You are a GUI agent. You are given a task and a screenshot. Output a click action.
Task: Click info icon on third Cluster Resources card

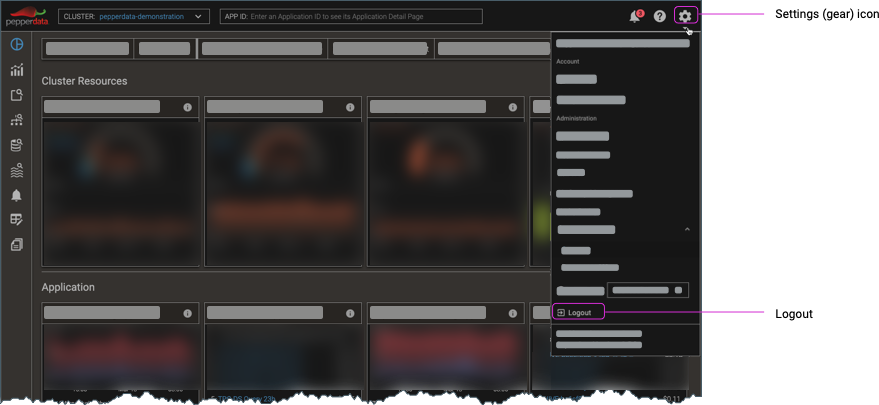pyautogui.click(x=512, y=107)
